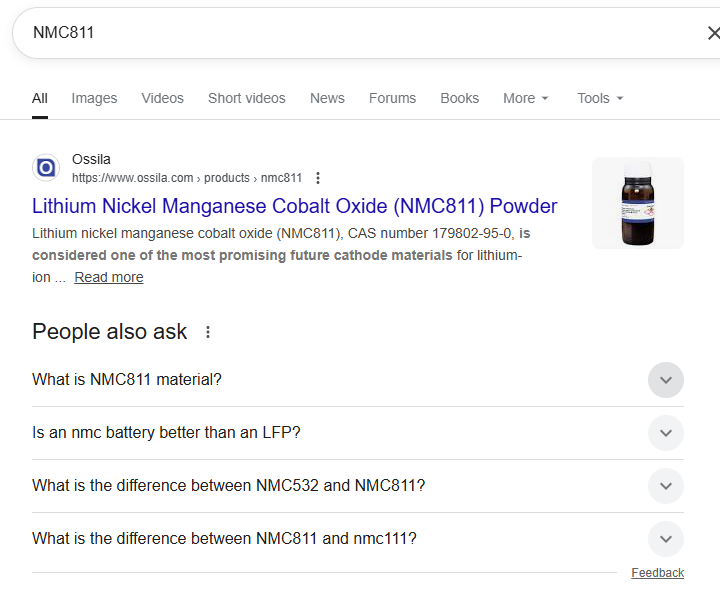Open the Books tab
Viewport: 720px width, 593px height.
pyautogui.click(x=459, y=98)
